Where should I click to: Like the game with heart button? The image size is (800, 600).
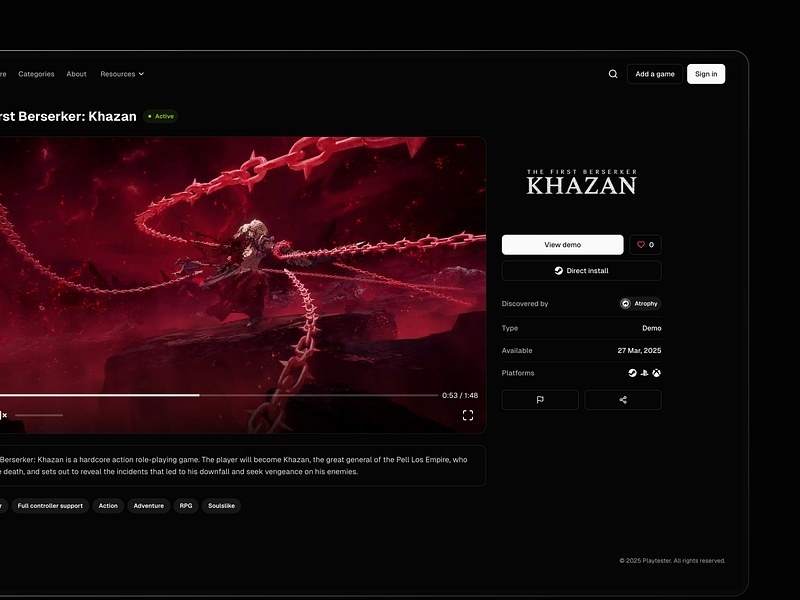[645, 245]
